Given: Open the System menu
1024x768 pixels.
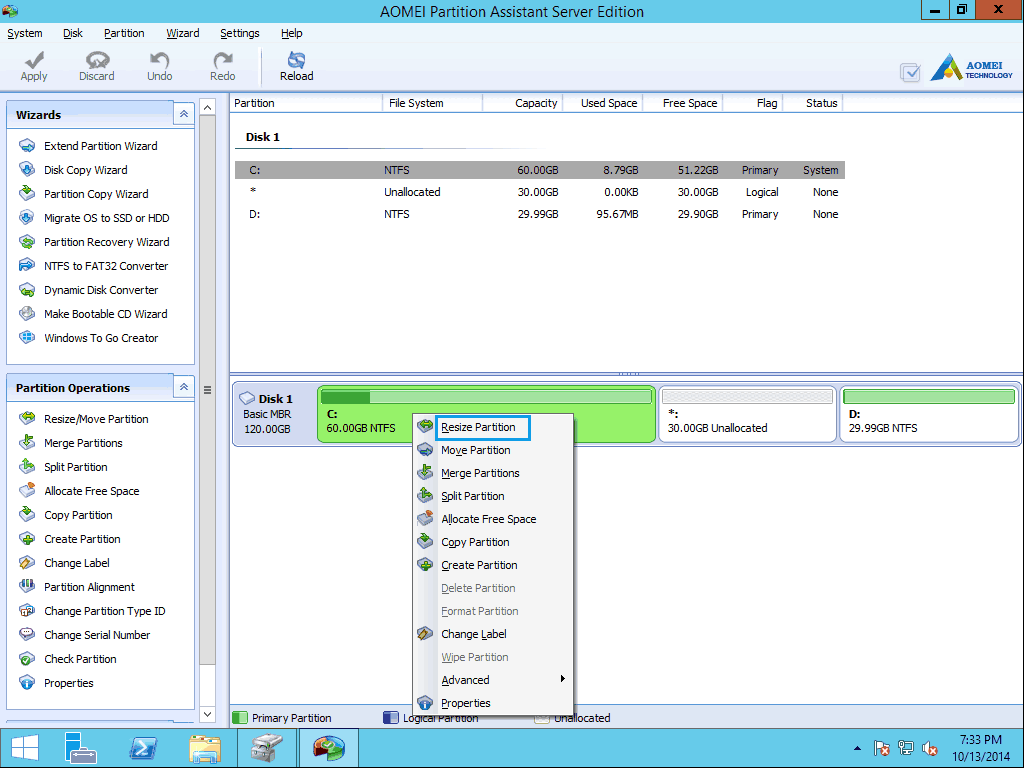Looking at the screenshot, I should [25, 33].
